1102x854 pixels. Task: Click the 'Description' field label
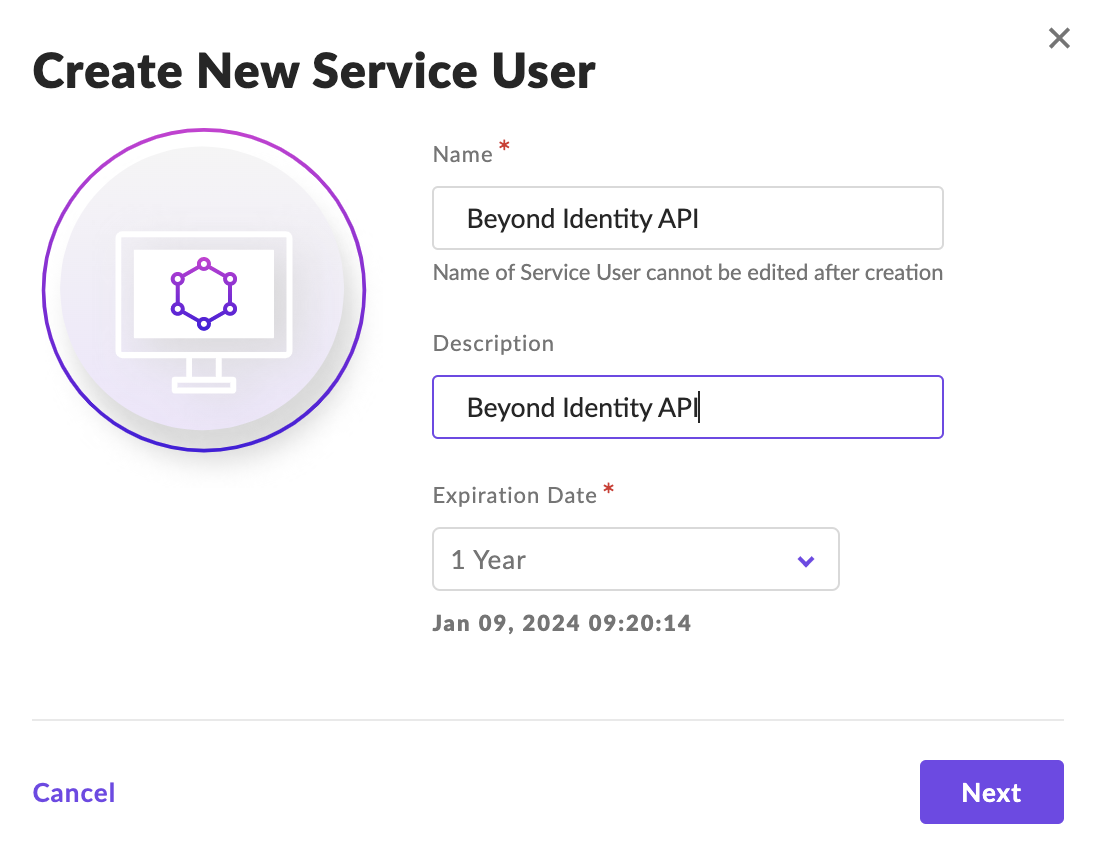pyautogui.click(x=493, y=344)
